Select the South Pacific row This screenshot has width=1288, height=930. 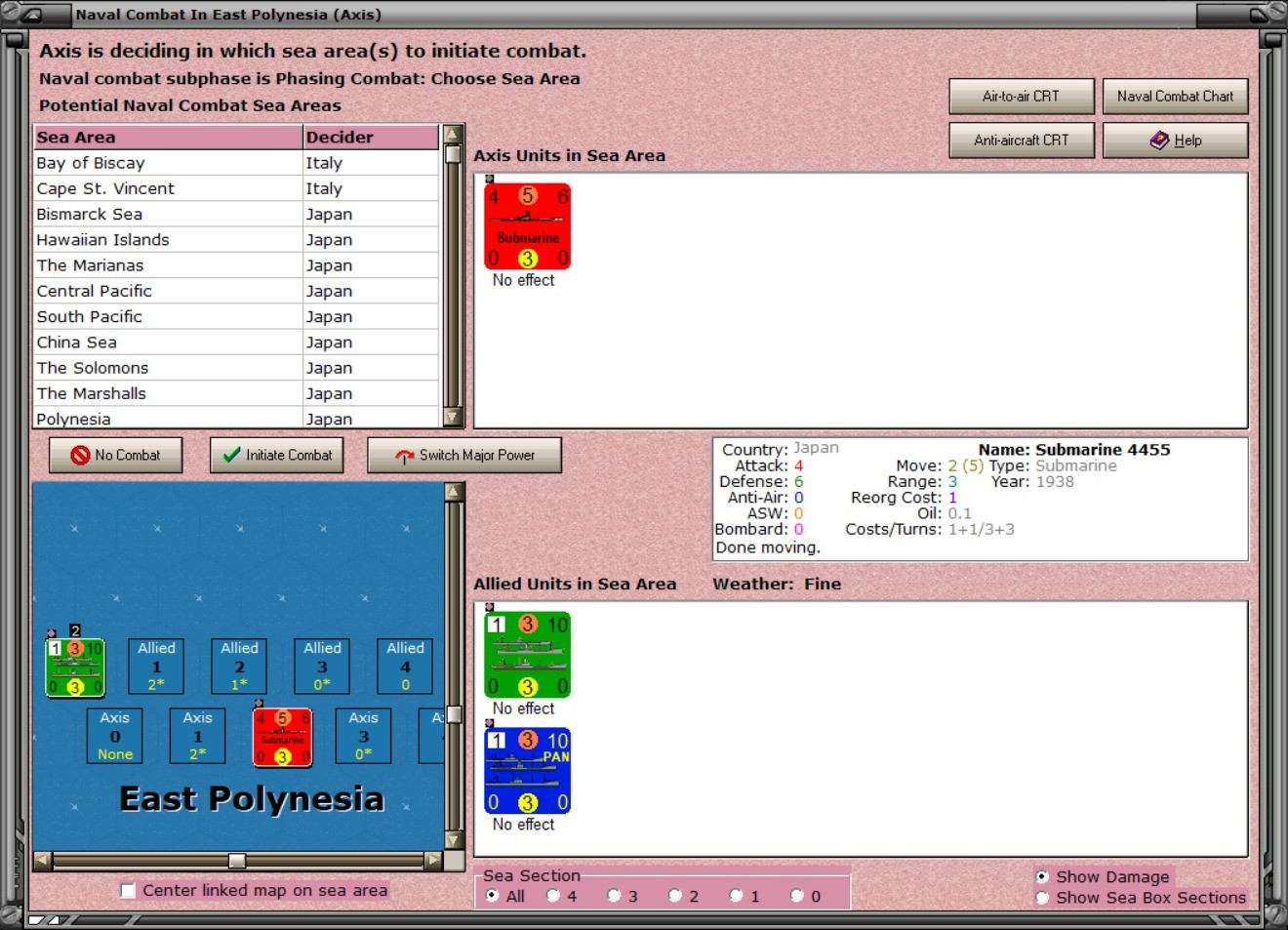click(236, 316)
